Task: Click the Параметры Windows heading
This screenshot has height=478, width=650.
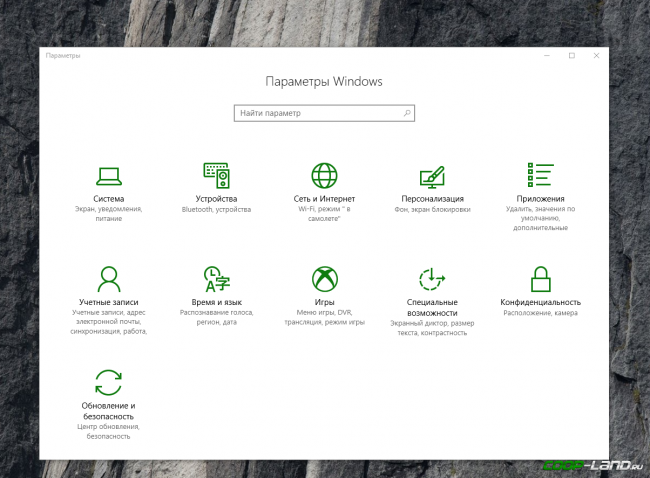Action: (x=324, y=82)
